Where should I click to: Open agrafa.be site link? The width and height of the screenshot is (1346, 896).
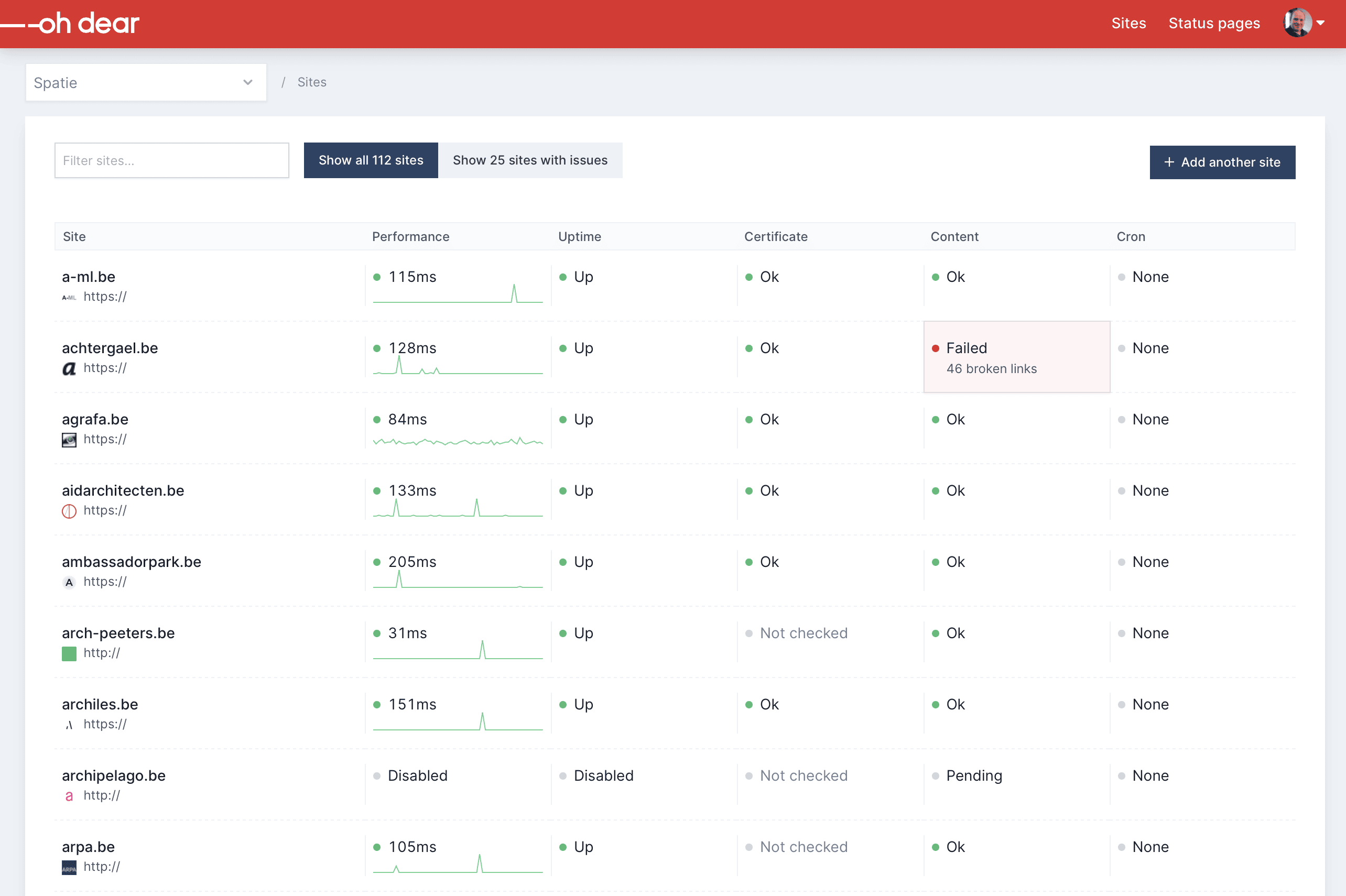click(95, 419)
